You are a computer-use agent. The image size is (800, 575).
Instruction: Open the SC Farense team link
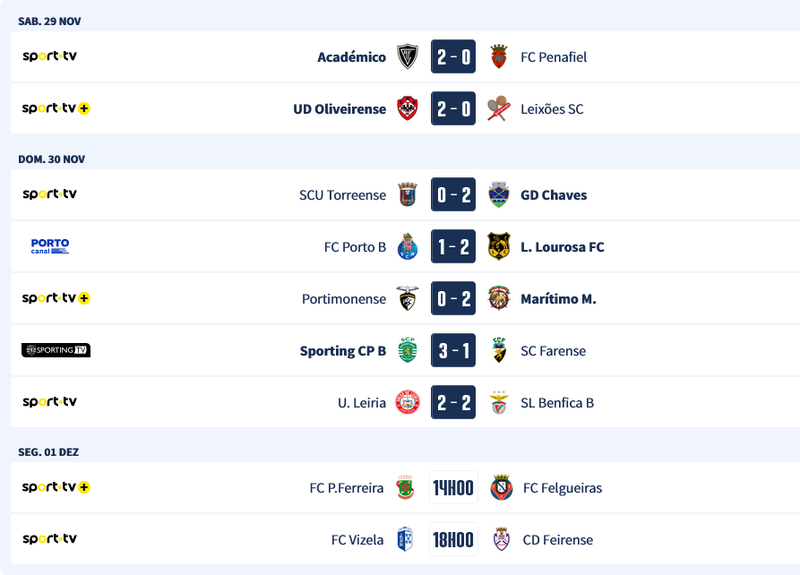pos(553,351)
